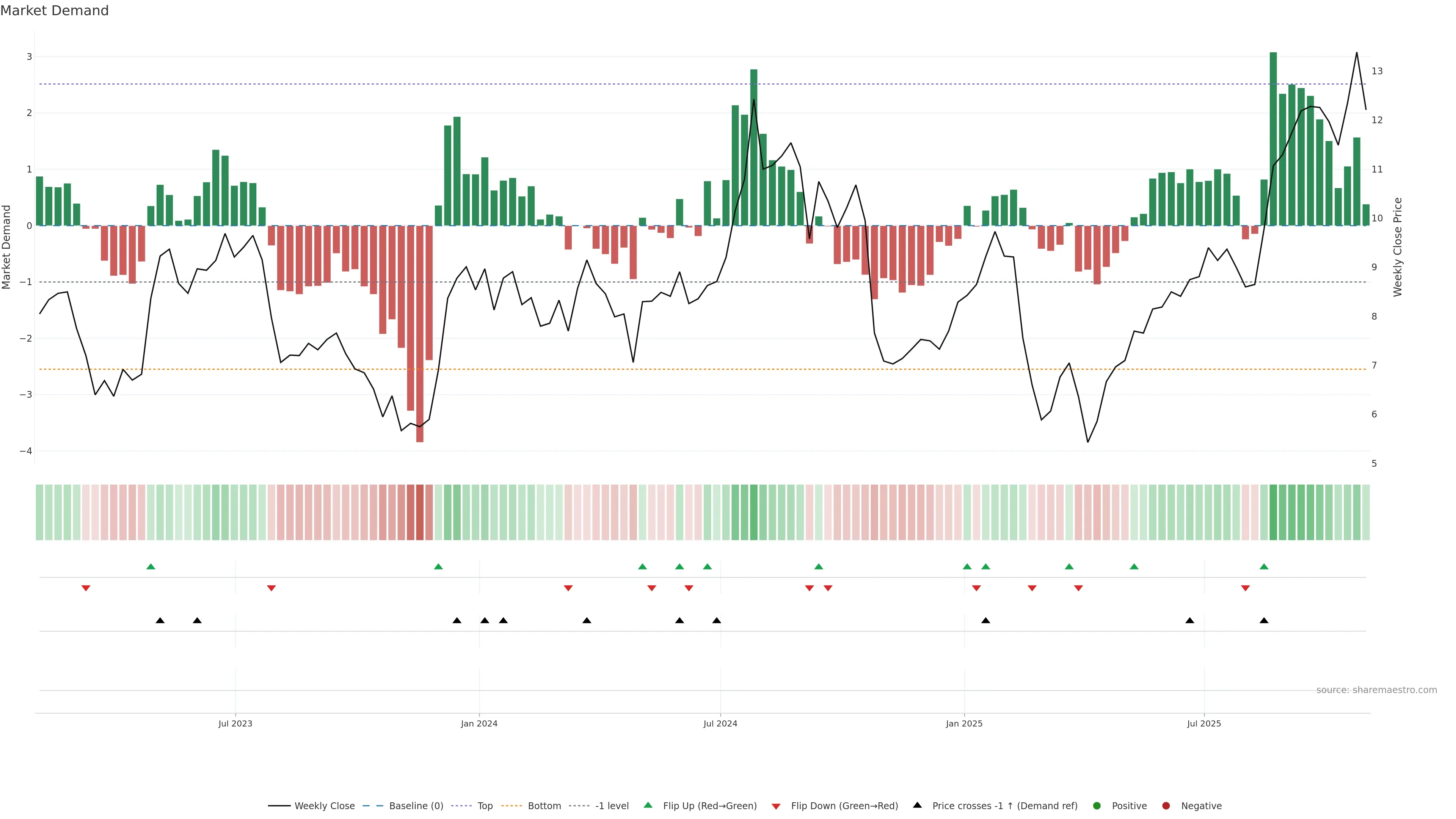Click the red Flip Down triangle legend icon
This screenshot has height=819, width=1456.
pos(776,806)
